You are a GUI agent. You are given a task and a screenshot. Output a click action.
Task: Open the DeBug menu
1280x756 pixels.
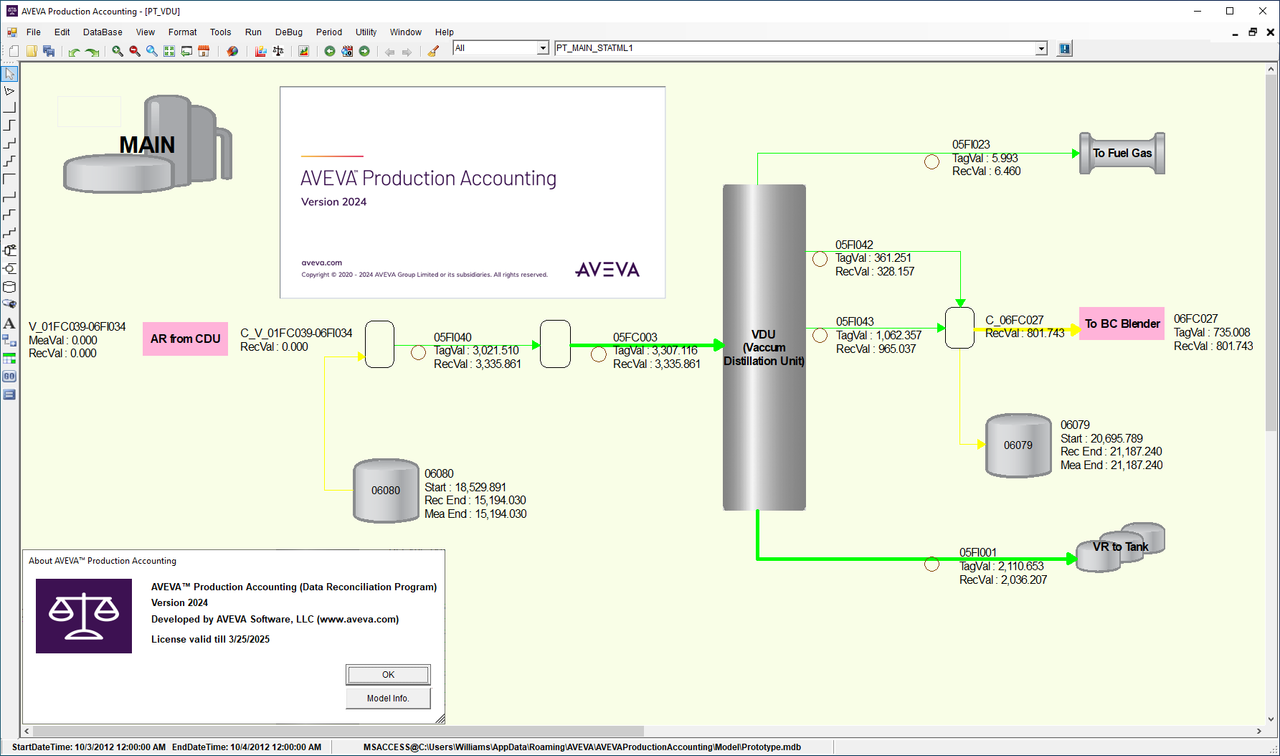click(288, 32)
